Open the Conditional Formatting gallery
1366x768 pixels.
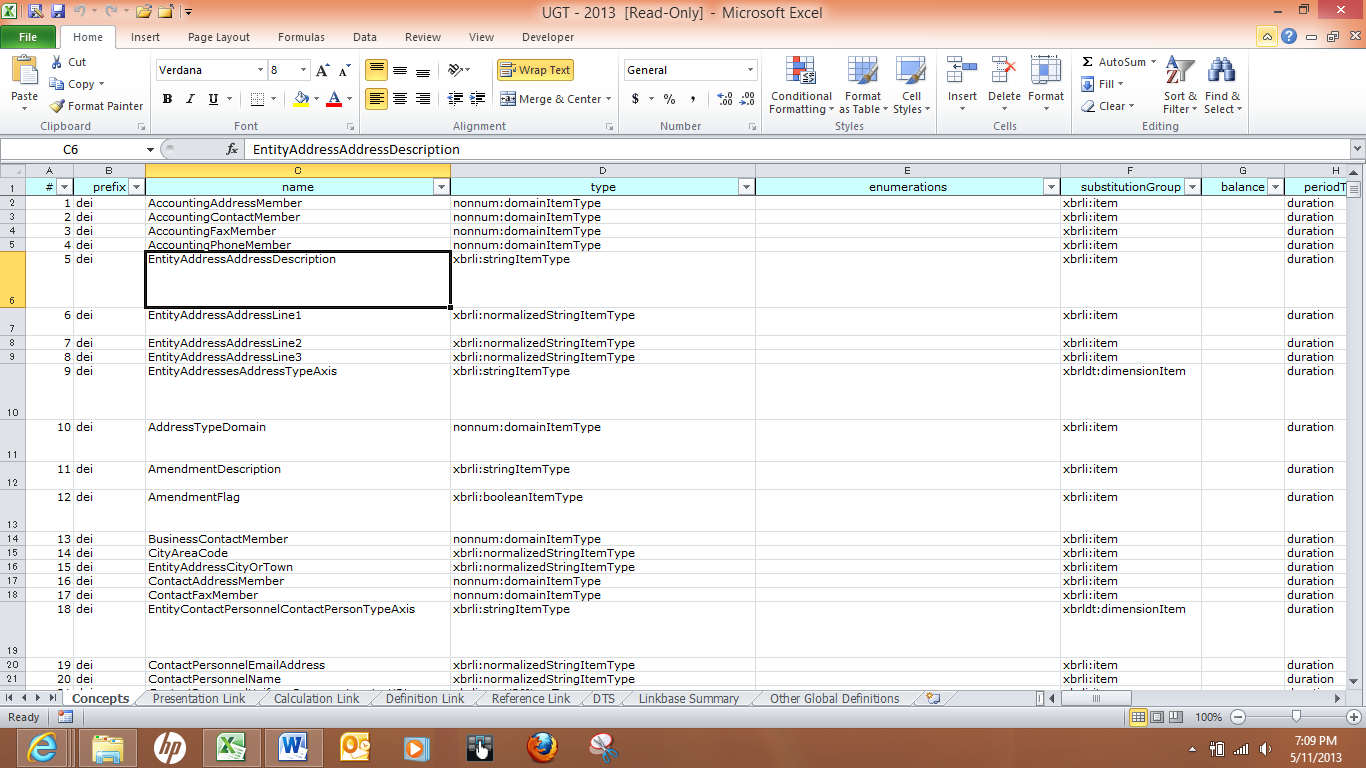tap(800, 86)
